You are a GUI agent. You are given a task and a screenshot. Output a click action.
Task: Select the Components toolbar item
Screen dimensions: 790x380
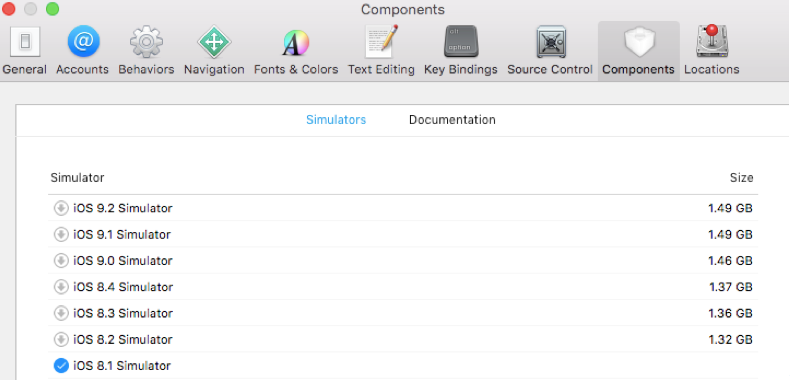point(638,51)
